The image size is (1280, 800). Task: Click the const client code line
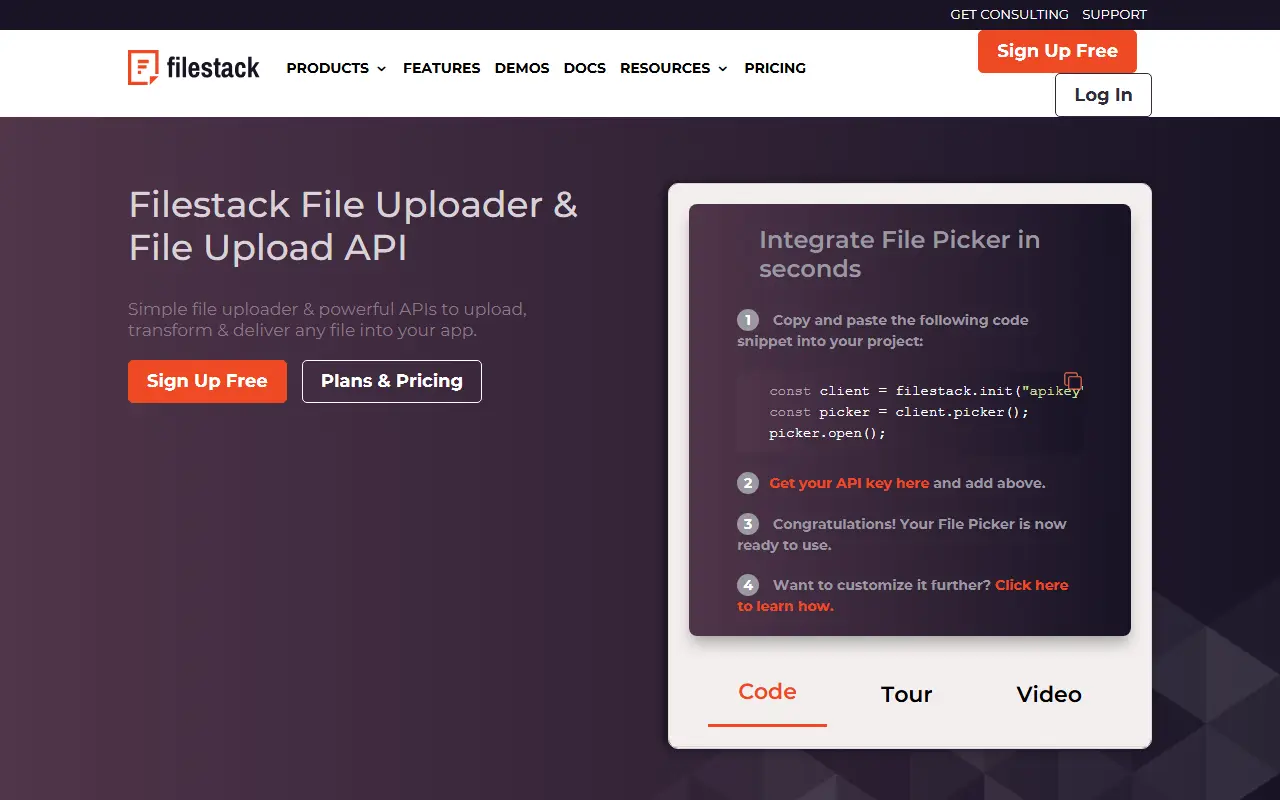(926, 391)
